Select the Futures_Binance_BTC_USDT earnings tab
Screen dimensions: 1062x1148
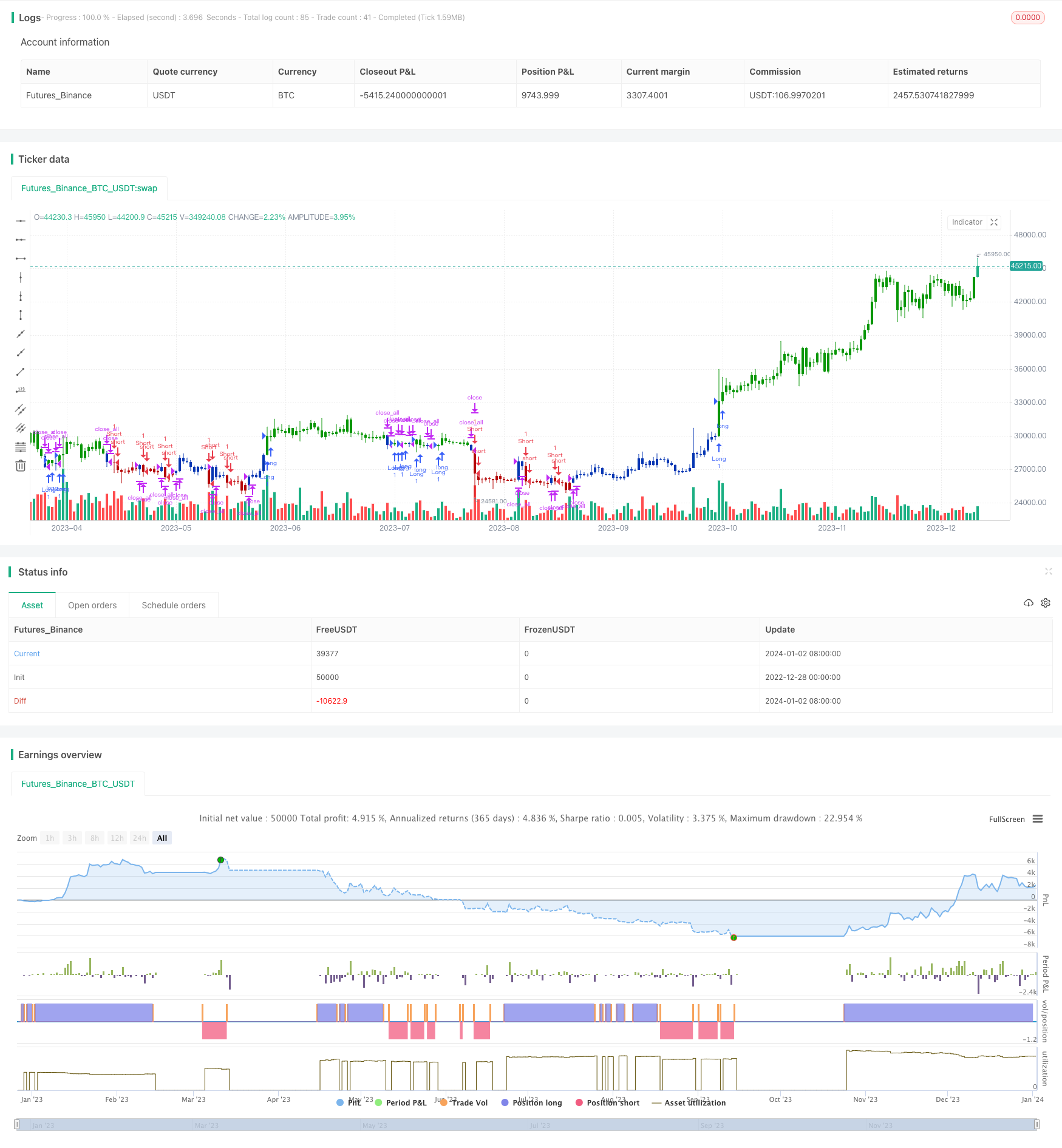(x=78, y=784)
